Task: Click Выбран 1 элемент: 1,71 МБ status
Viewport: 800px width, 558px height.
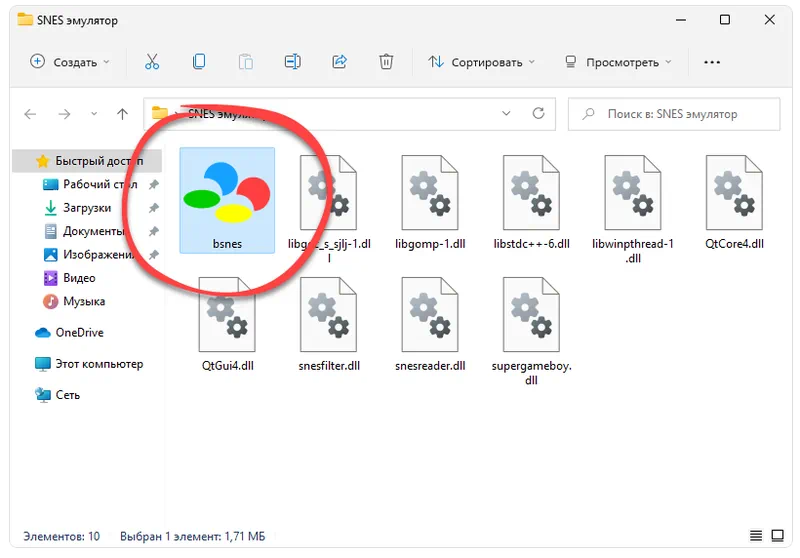Action: tap(192, 536)
